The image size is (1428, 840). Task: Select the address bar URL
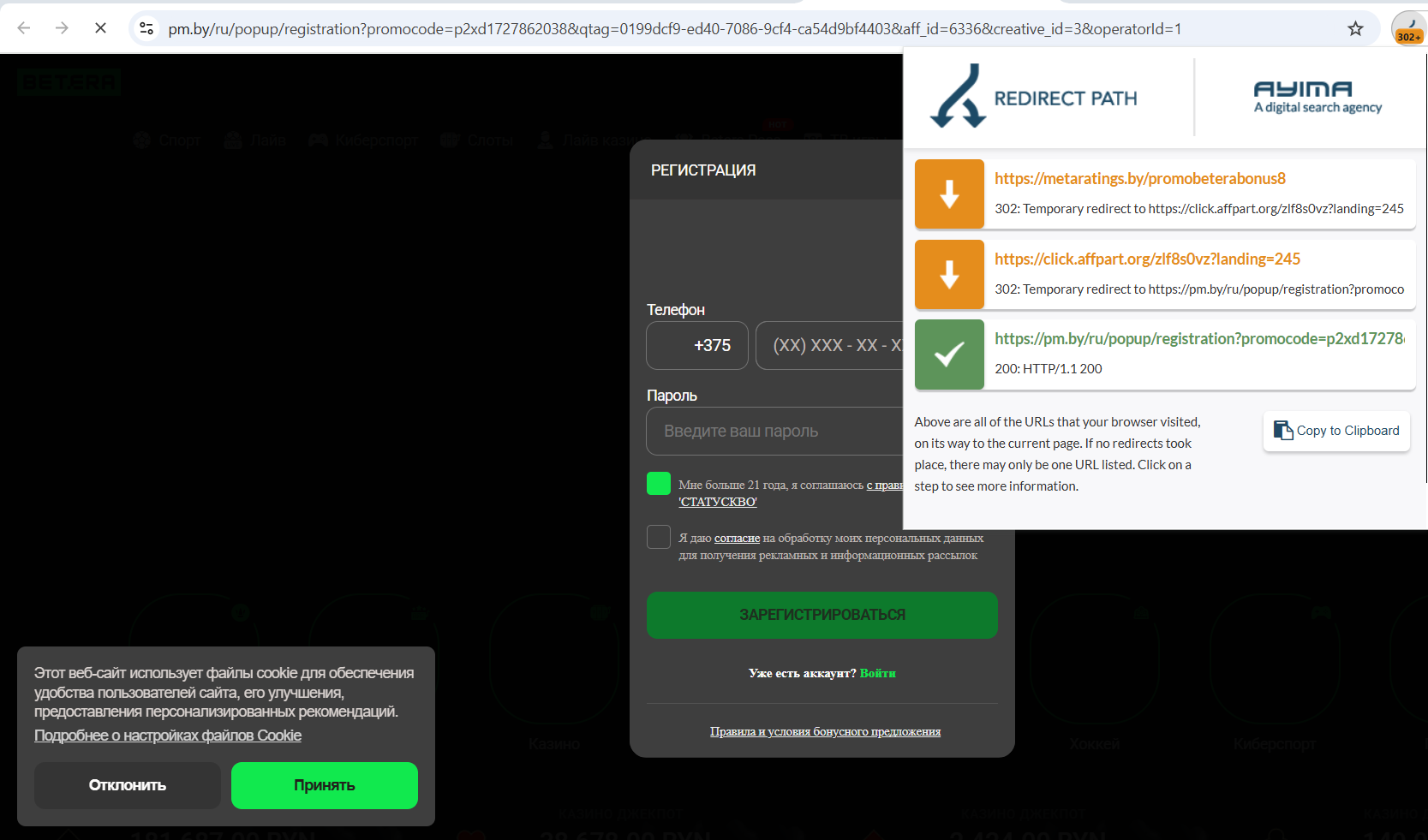point(675,29)
